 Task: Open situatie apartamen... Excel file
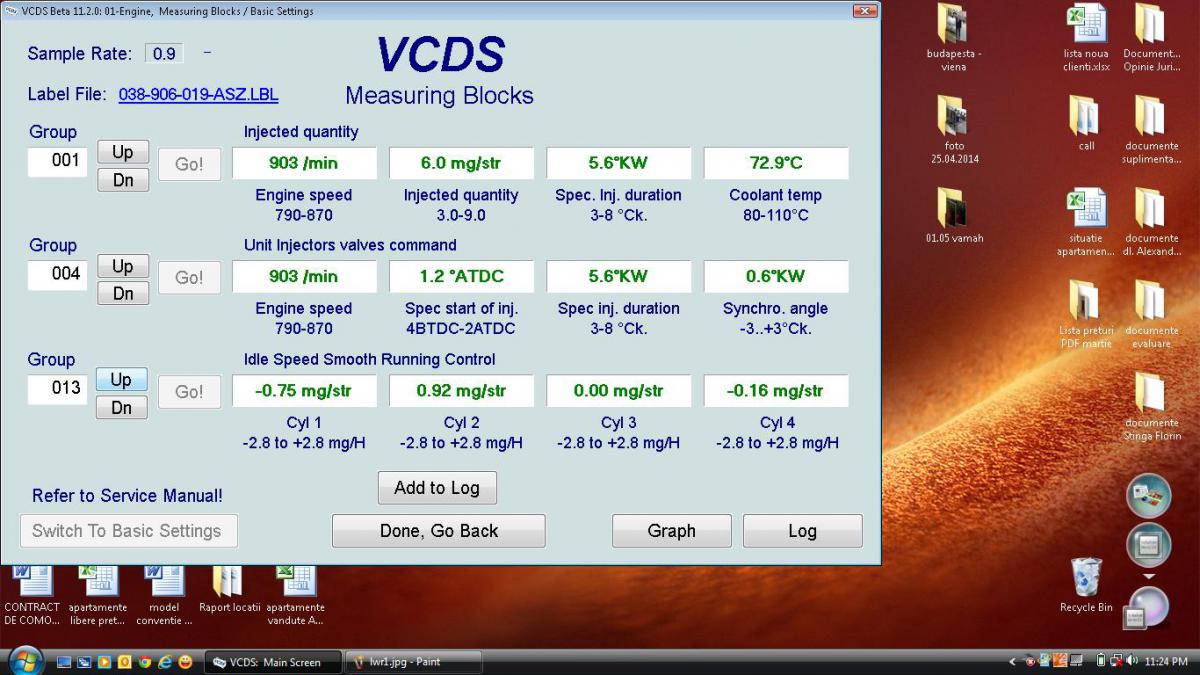point(1087,223)
